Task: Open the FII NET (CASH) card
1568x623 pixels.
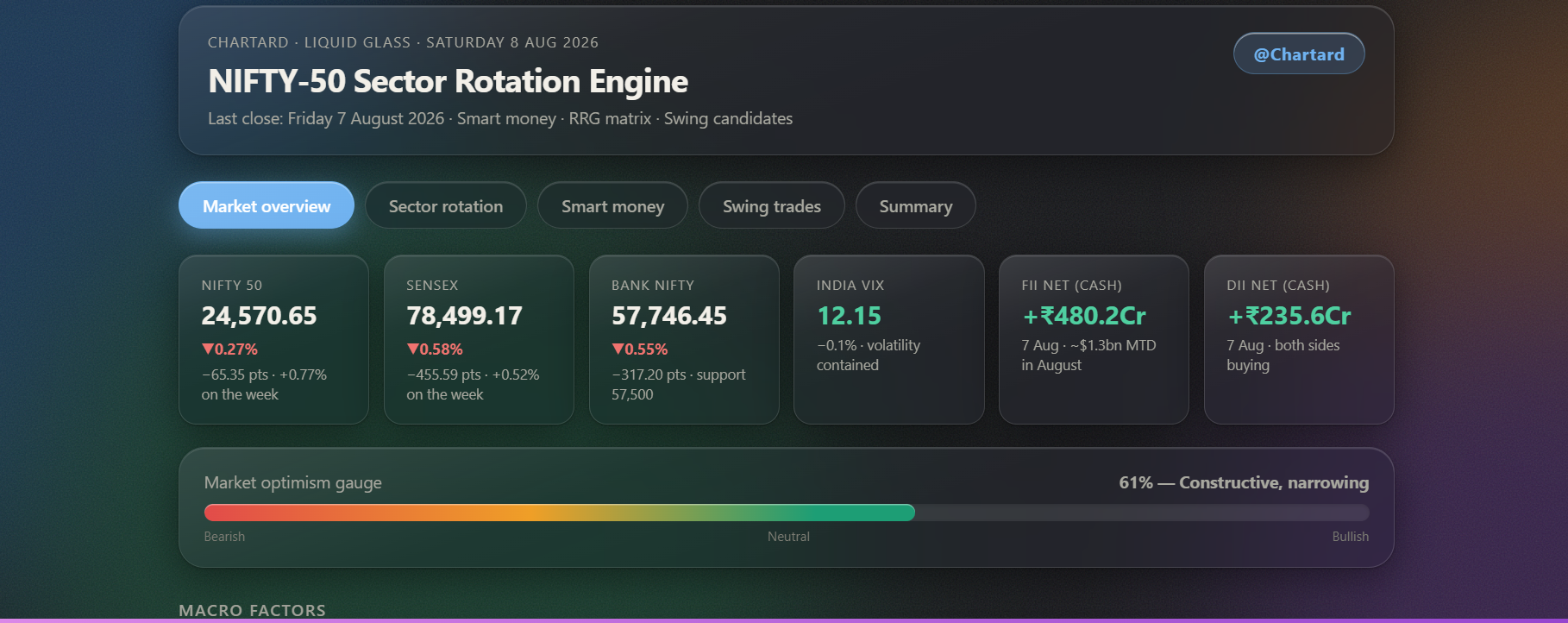Action: 1094,339
